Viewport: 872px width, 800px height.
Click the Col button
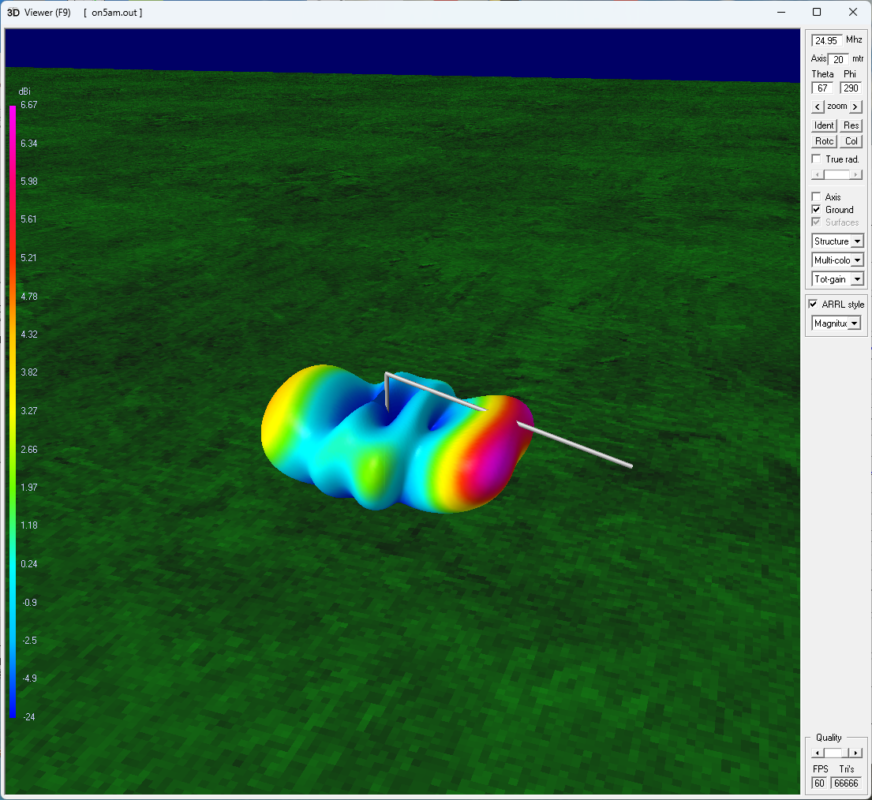(x=851, y=141)
